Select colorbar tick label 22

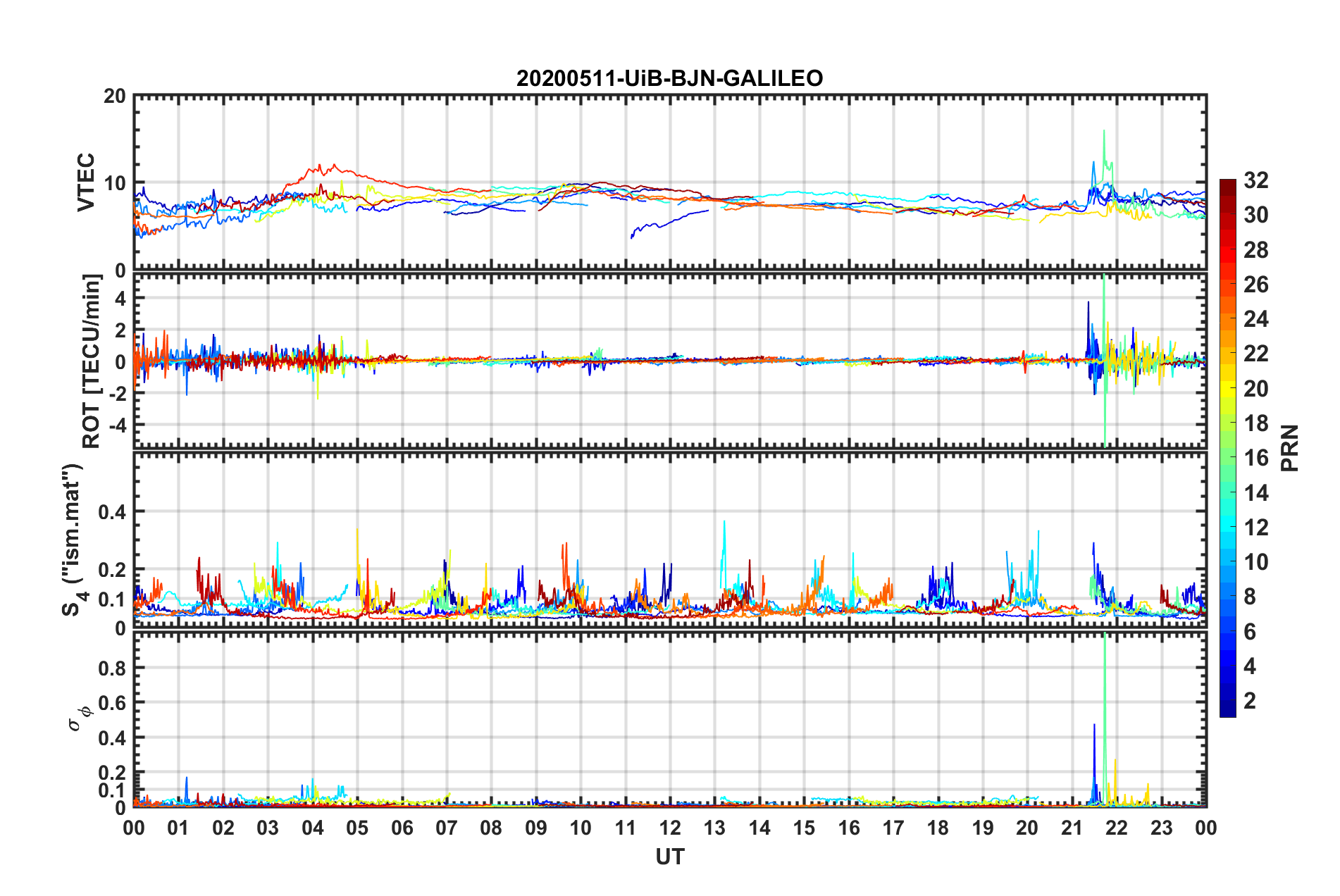coord(1255,354)
